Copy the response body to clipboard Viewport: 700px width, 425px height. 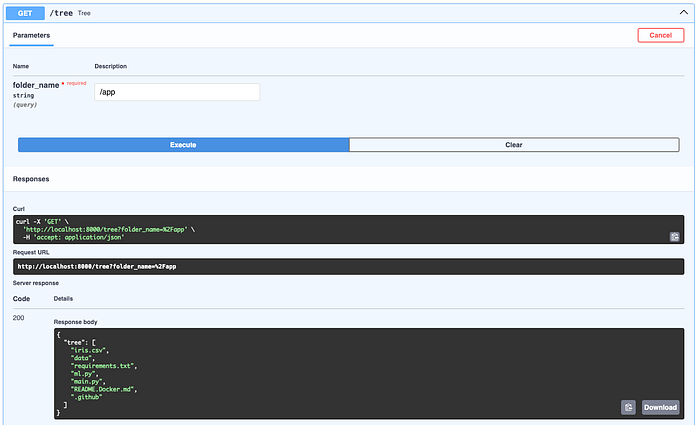(x=628, y=407)
